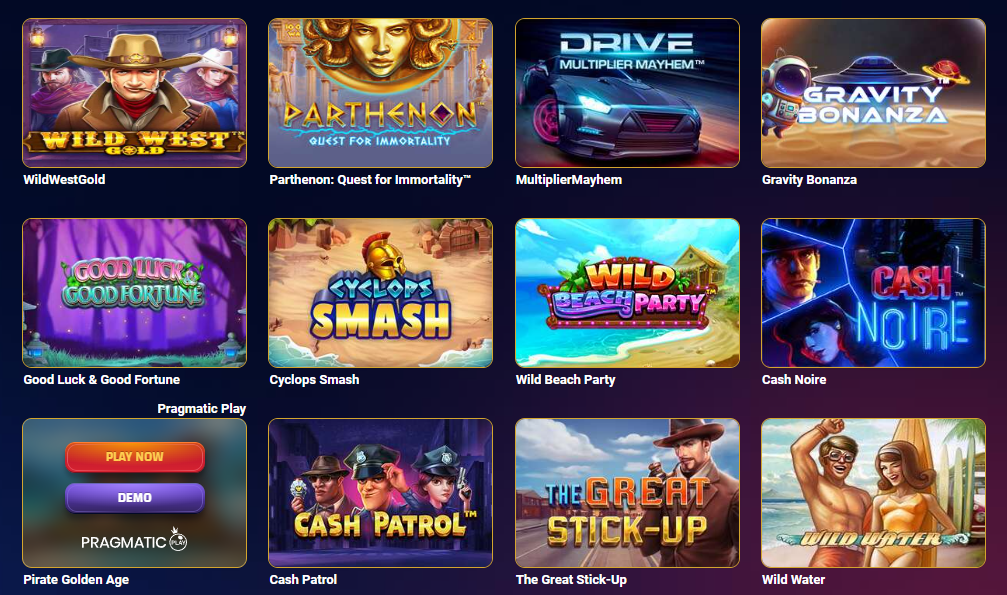Launch the Wild Water game thumbnail

873,493
